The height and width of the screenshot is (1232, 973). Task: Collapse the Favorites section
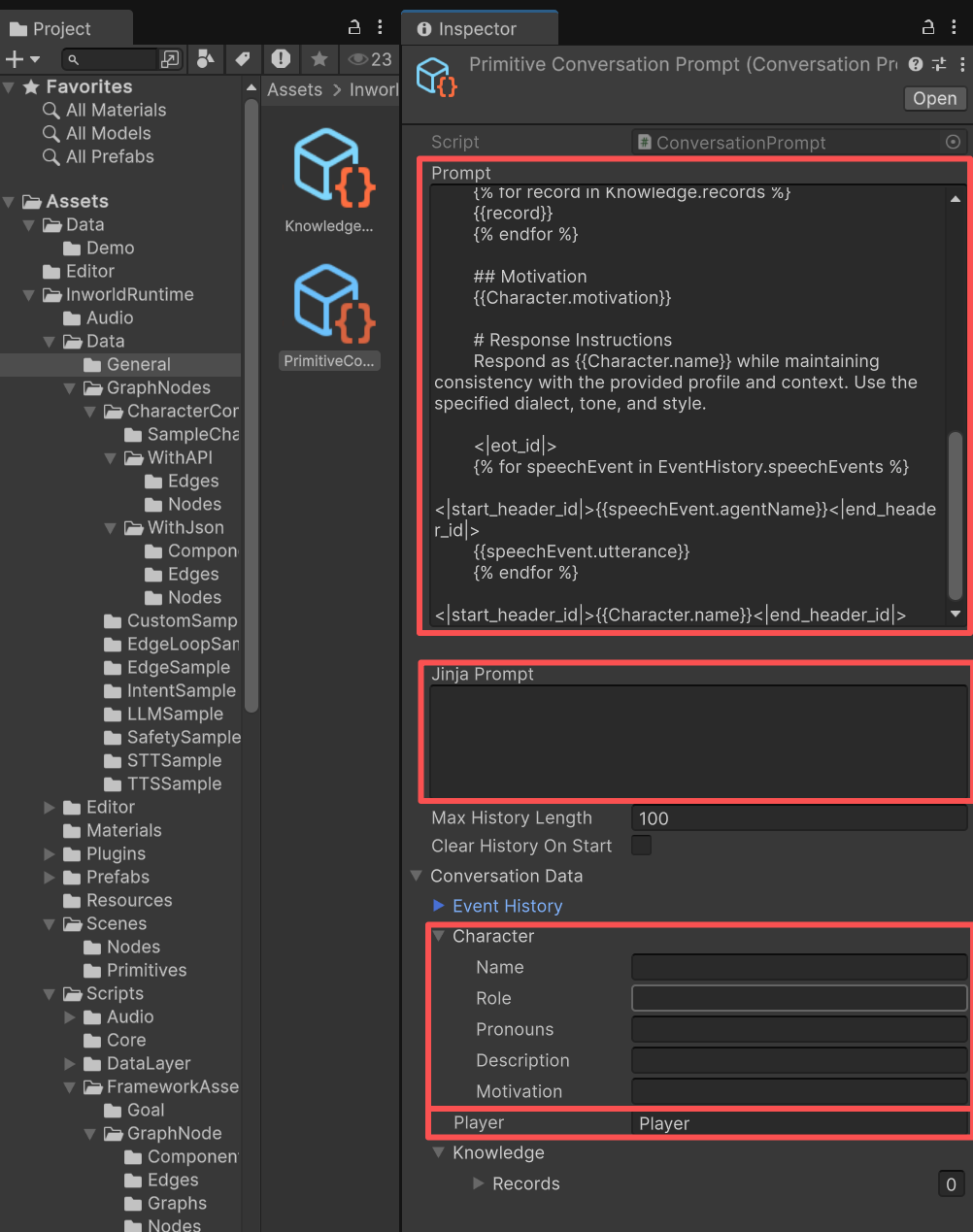(x=9, y=87)
